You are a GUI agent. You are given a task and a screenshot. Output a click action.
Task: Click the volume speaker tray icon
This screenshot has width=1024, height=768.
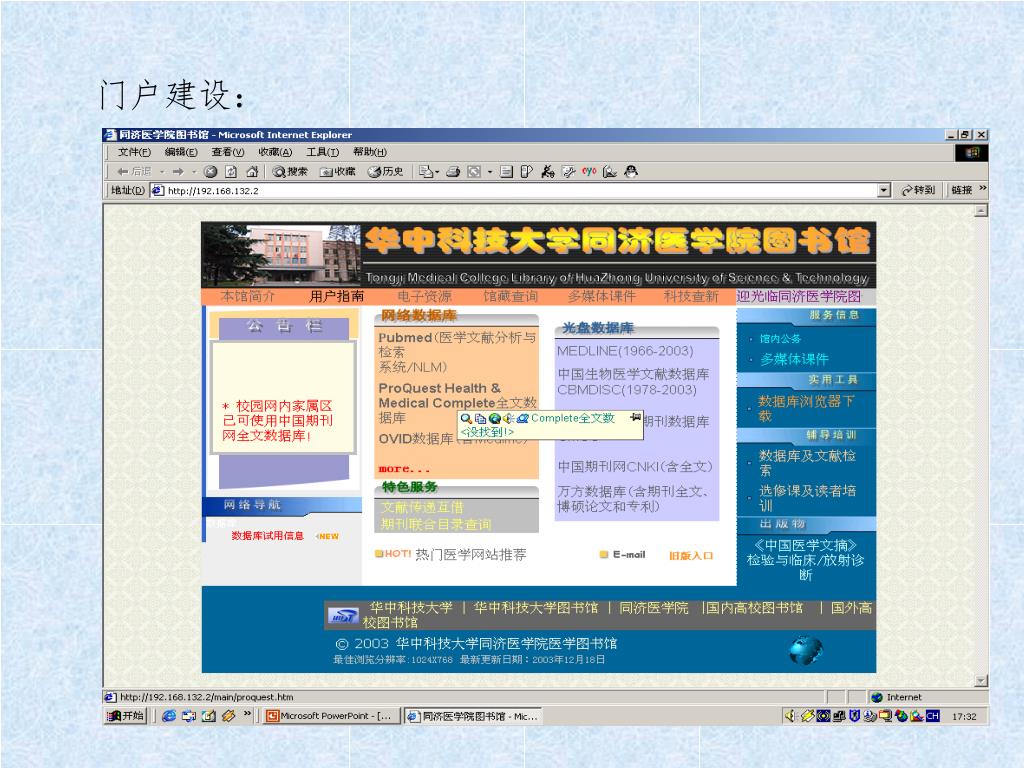(x=791, y=716)
